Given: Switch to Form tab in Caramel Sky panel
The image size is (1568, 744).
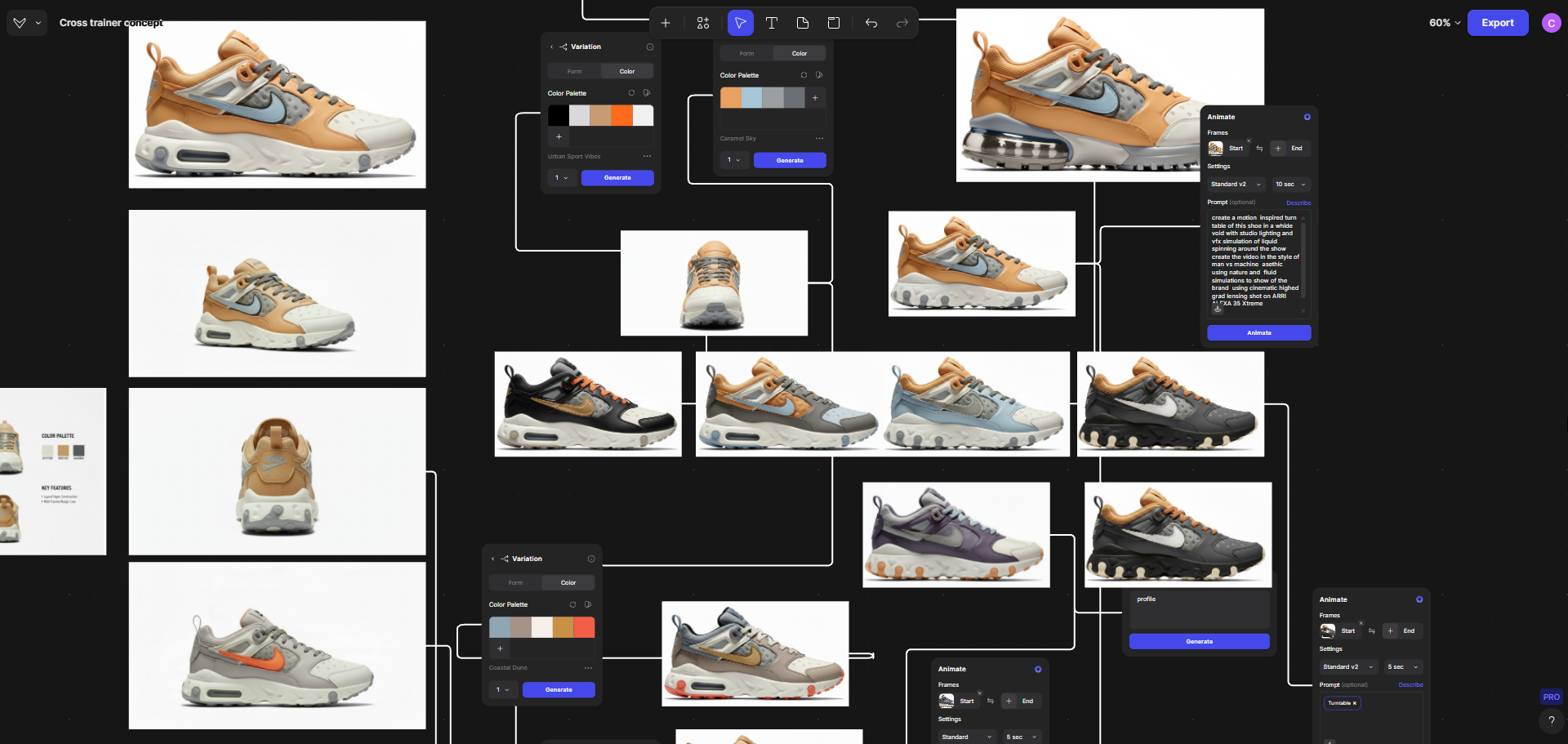Looking at the screenshot, I should pyautogui.click(x=746, y=53).
